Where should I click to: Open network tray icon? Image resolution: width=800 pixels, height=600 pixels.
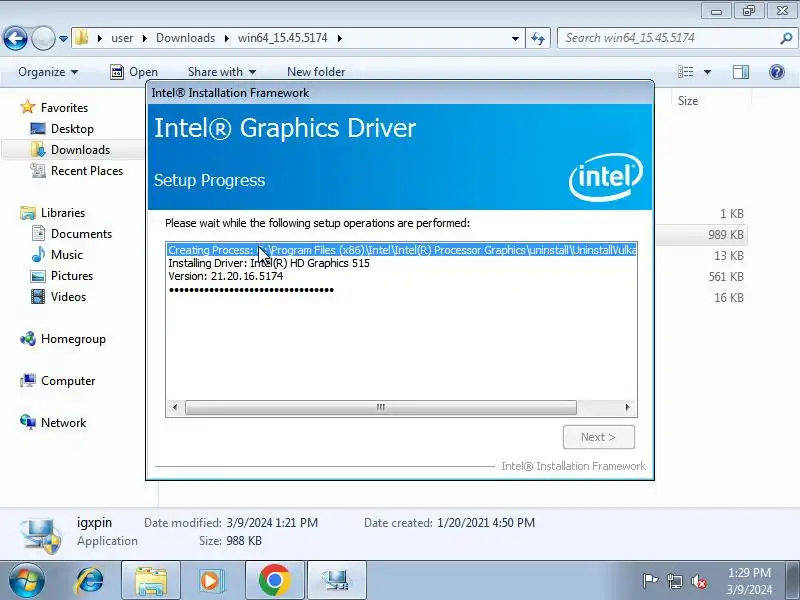click(675, 581)
